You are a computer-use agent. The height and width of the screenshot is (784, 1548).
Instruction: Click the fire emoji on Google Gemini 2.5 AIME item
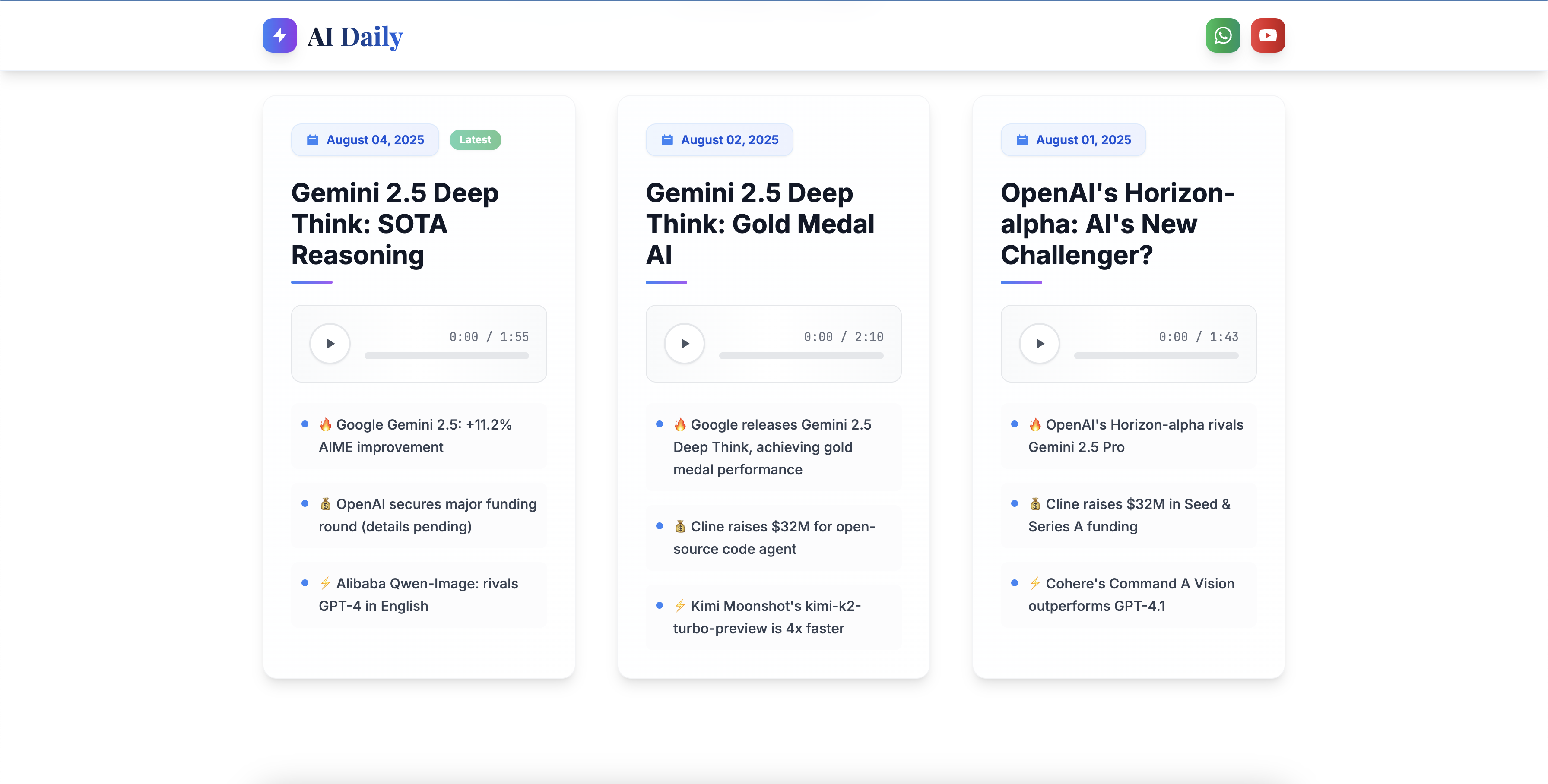coord(325,425)
